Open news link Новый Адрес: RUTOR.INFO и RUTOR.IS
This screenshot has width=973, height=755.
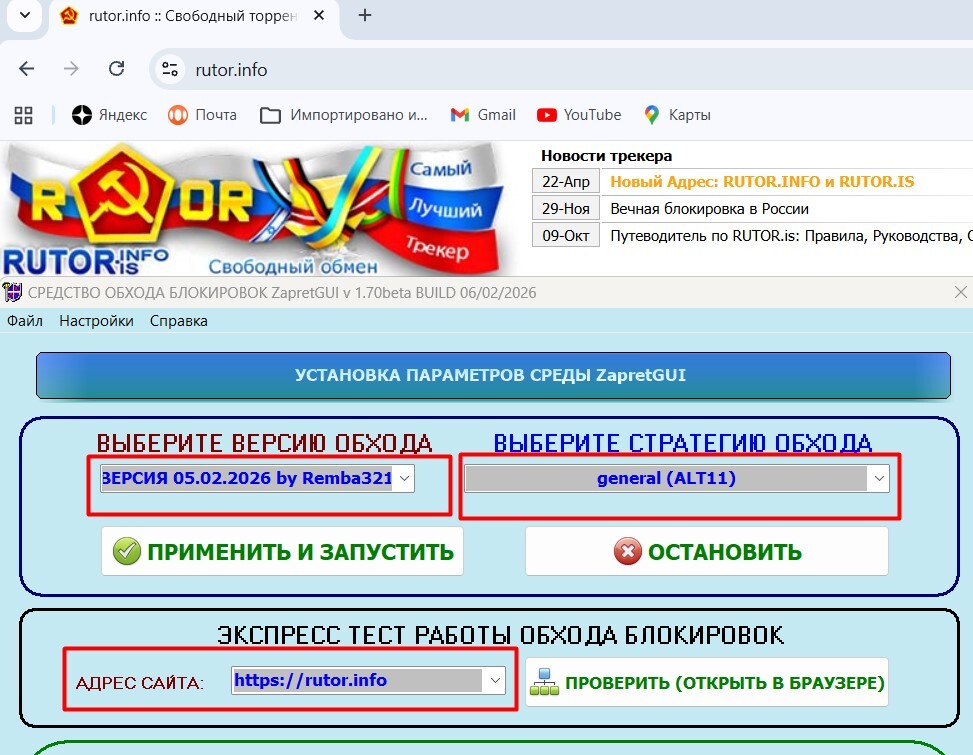[x=762, y=181]
